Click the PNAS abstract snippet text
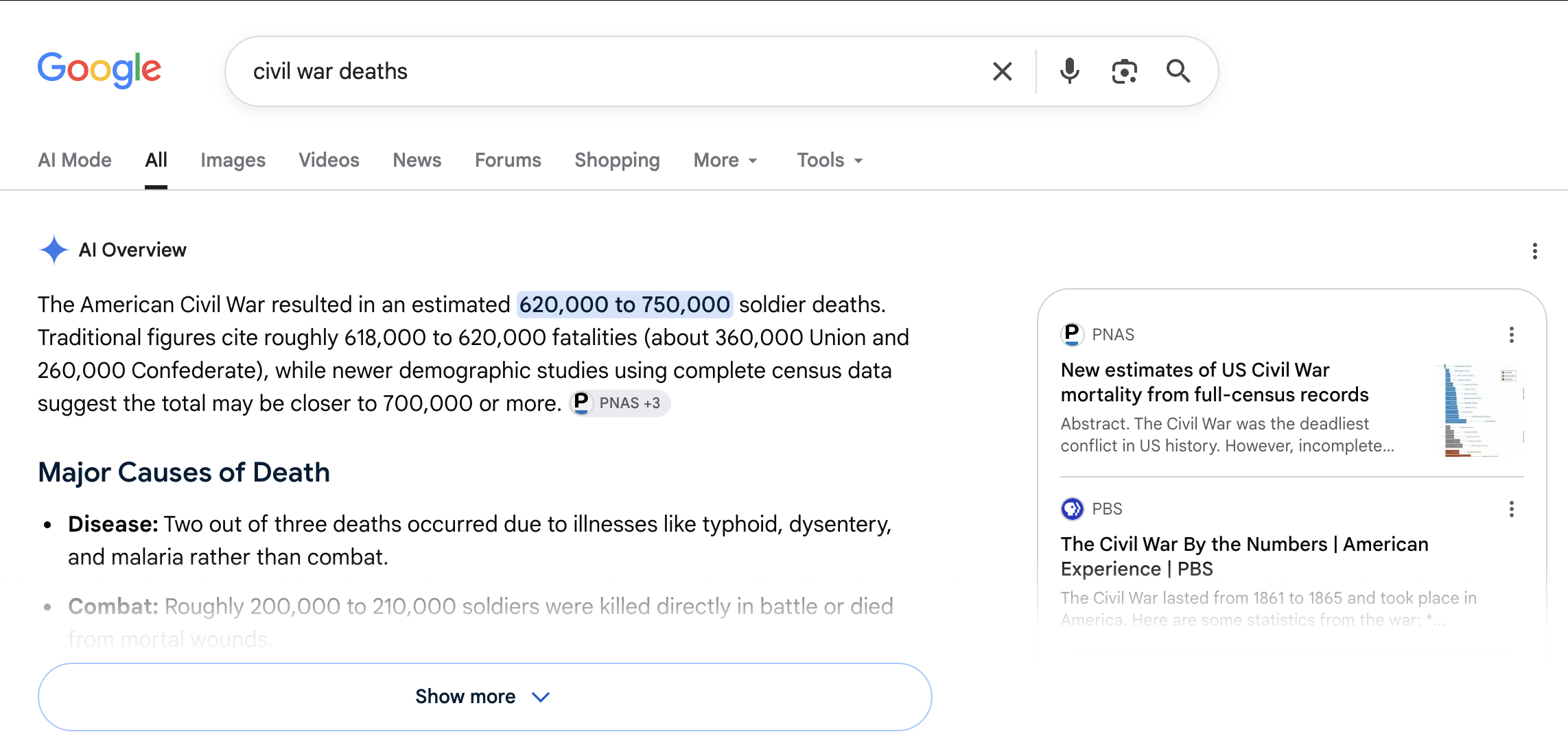This screenshot has height=745, width=1568. click(x=1228, y=435)
